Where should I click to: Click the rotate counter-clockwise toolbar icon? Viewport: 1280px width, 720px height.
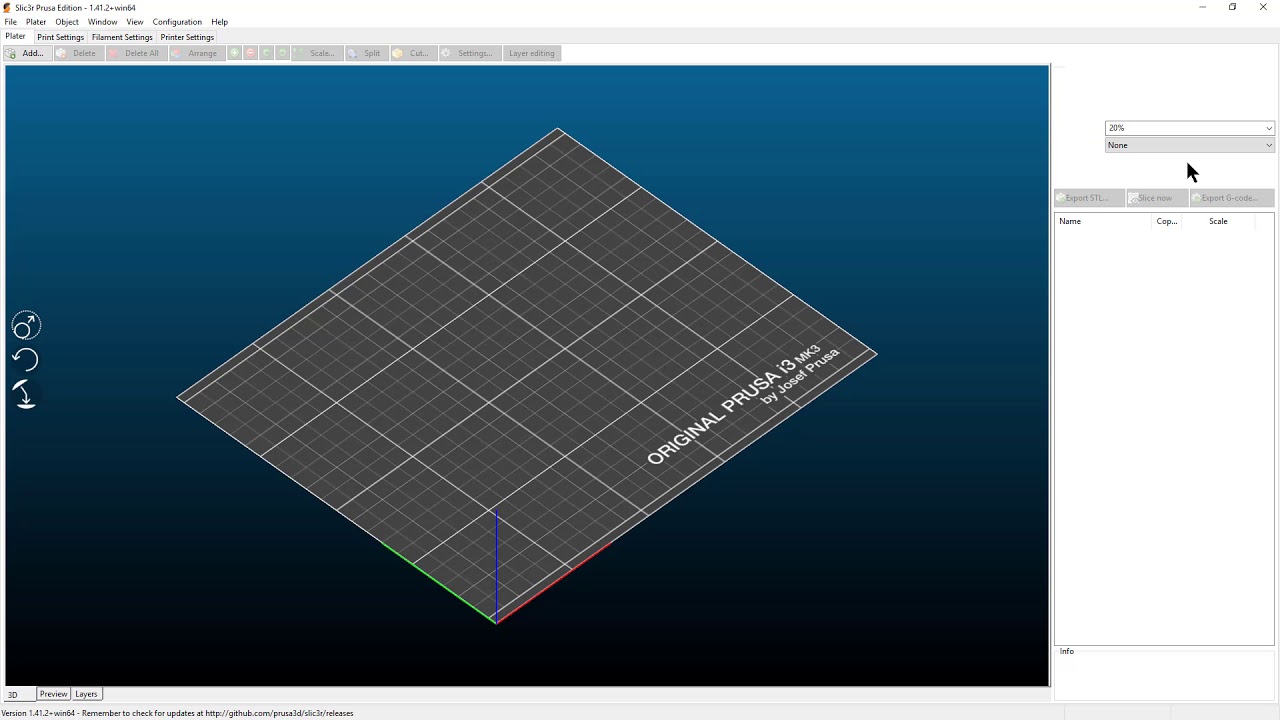267,53
